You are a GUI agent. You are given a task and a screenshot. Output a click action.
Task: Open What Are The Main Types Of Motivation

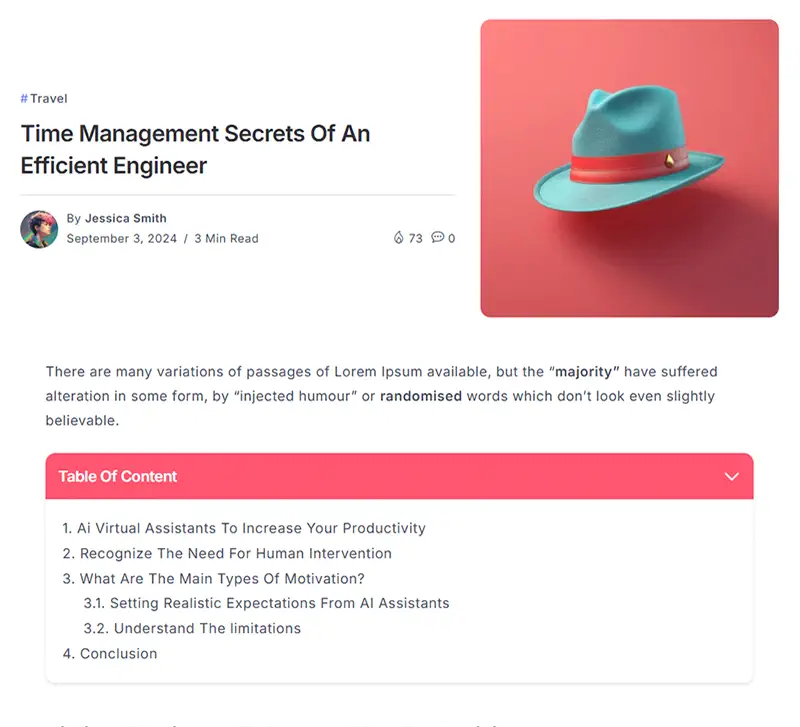pyautogui.click(x=213, y=579)
